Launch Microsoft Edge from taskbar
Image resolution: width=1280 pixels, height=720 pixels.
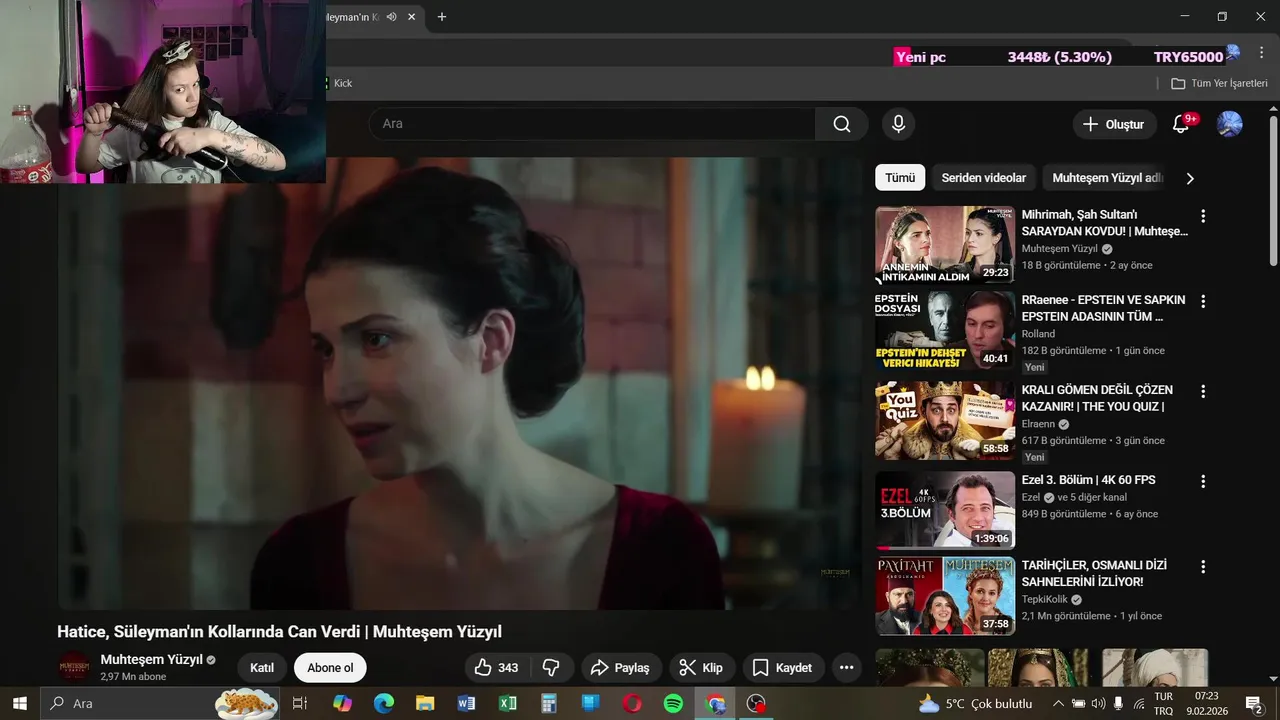click(x=384, y=703)
